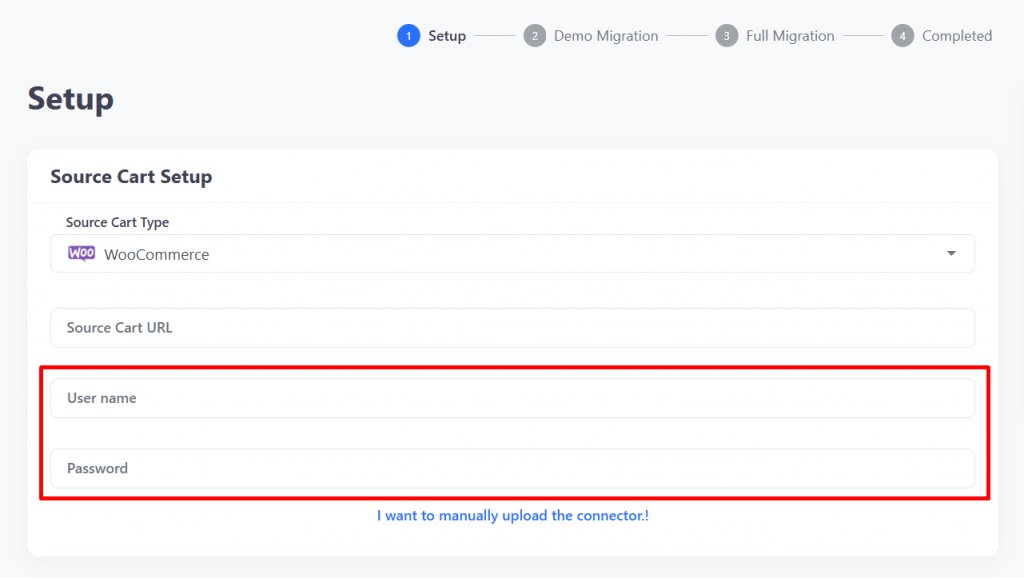Screen dimensions: 1024x578
Task: Click the step 4 Completed circle
Action: (903, 36)
